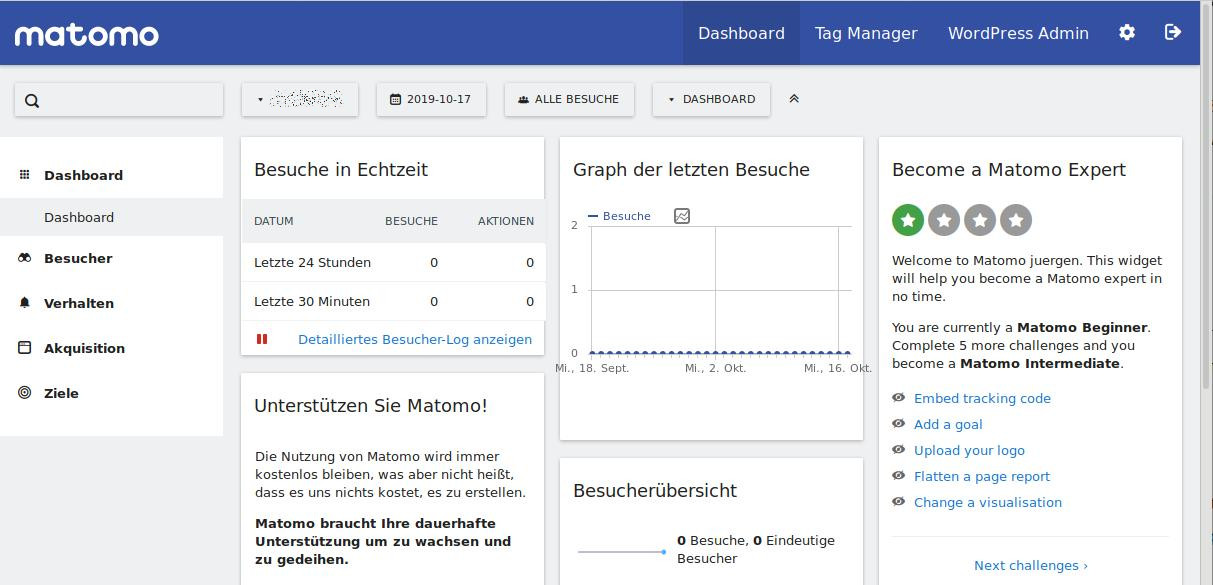Open Detailliertes Besucher-Log anzeigen link
Screen dimensions: 1213x585
pos(415,339)
